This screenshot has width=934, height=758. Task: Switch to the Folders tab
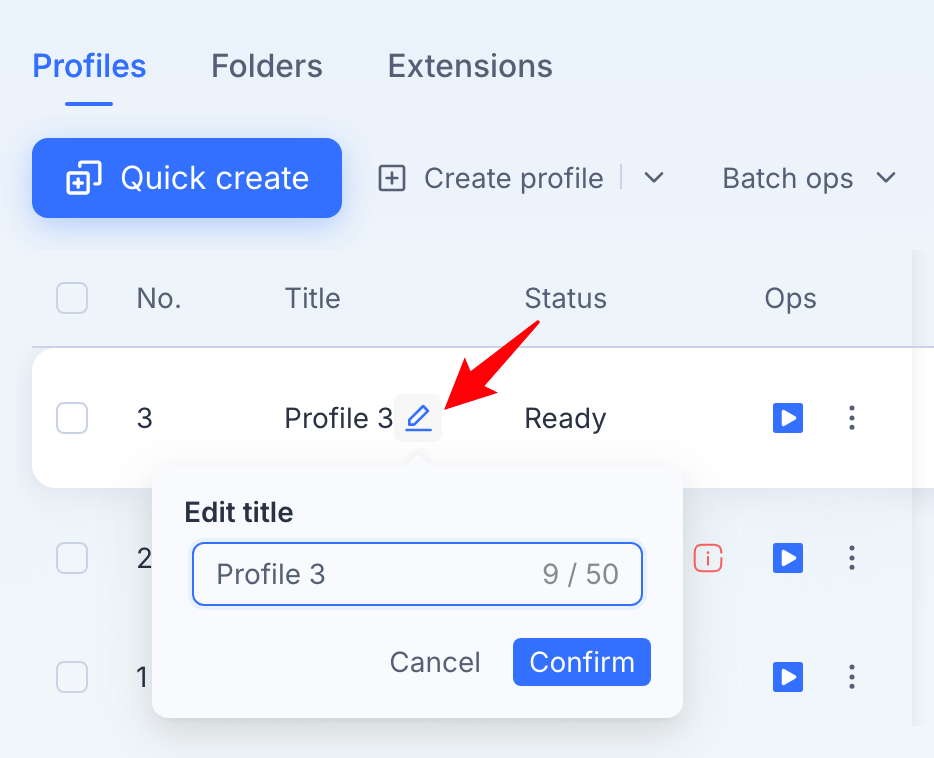click(267, 66)
